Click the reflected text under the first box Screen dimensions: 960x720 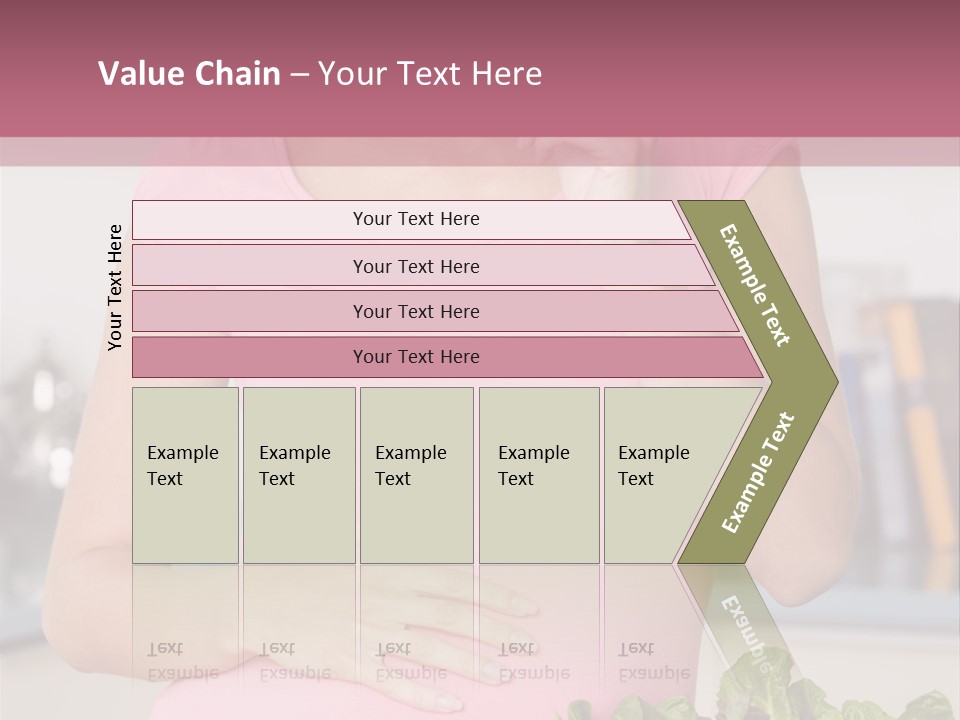point(183,661)
